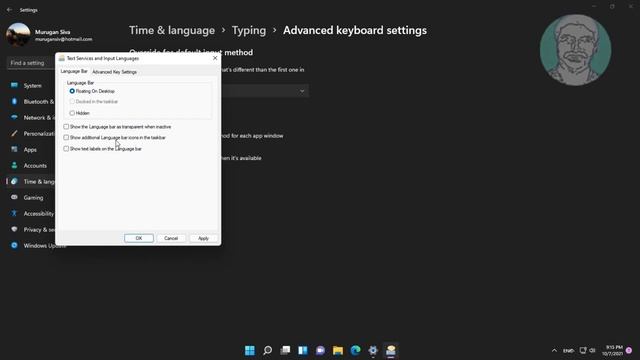Image resolution: width=640 pixels, height=360 pixels.
Task: Open the Privacy & security sidebar icon
Action: [x=14, y=229]
